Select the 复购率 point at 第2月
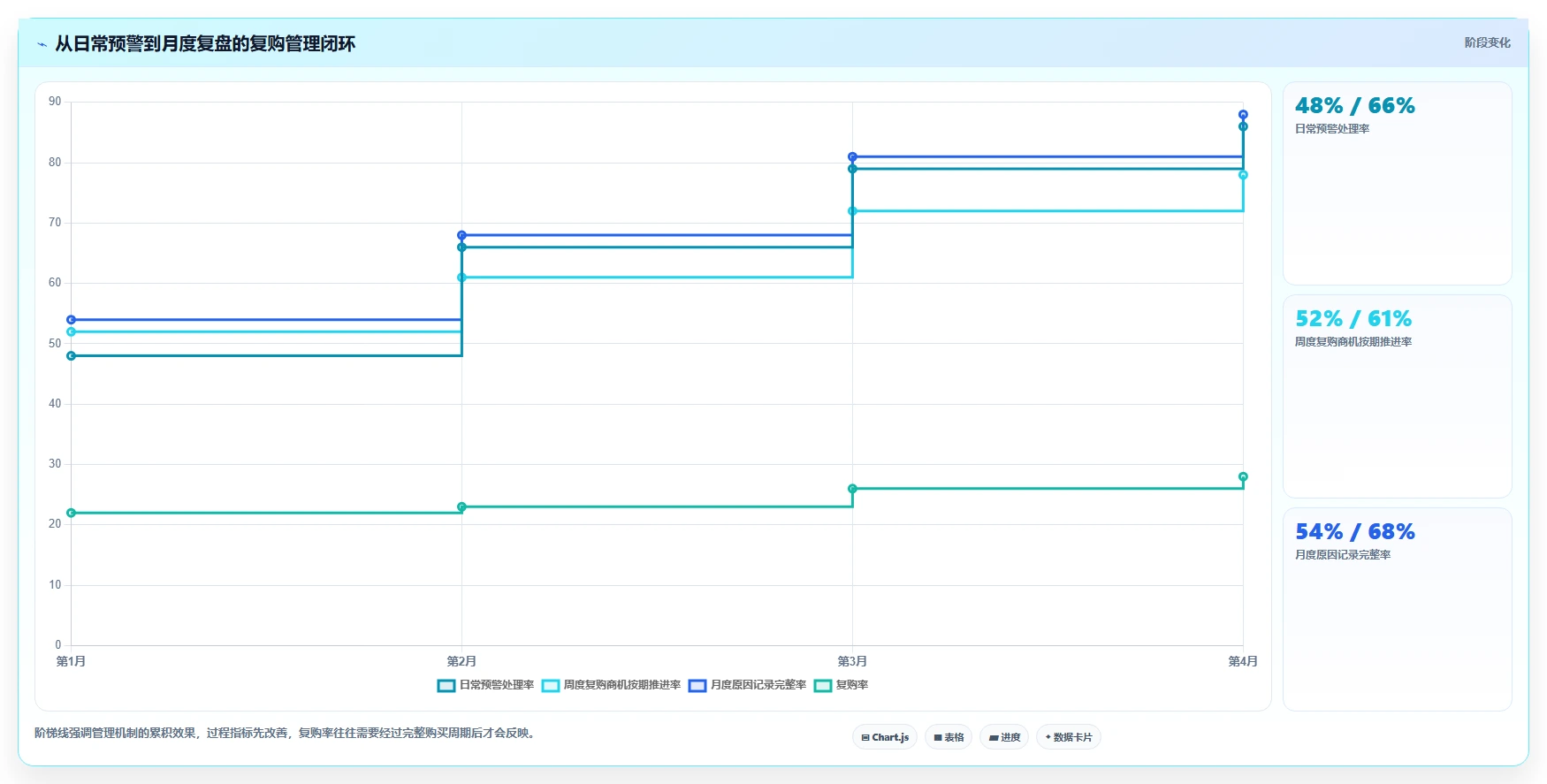 click(x=461, y=507)
